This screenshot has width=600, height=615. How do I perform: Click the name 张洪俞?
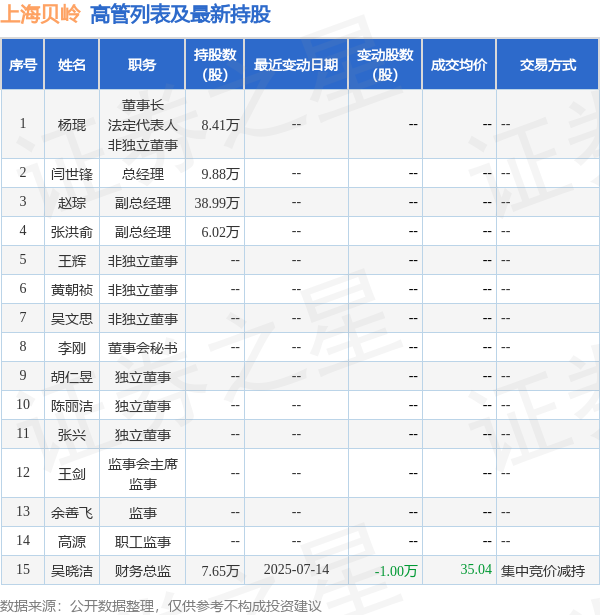click(x=72, y=232)
